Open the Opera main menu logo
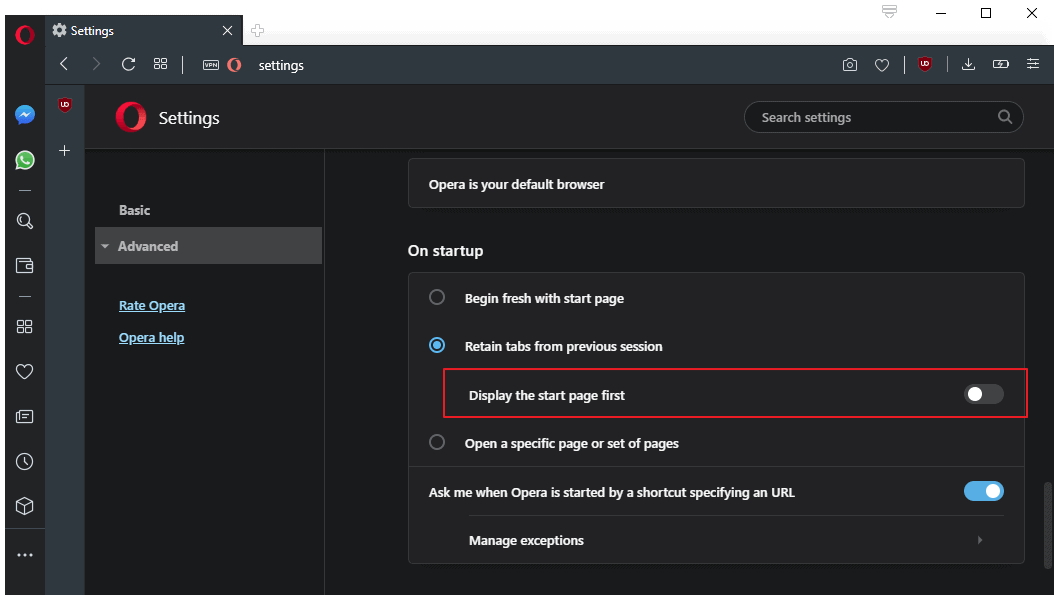The width and height of the screenshot is (1059, 601). (25, 34)
